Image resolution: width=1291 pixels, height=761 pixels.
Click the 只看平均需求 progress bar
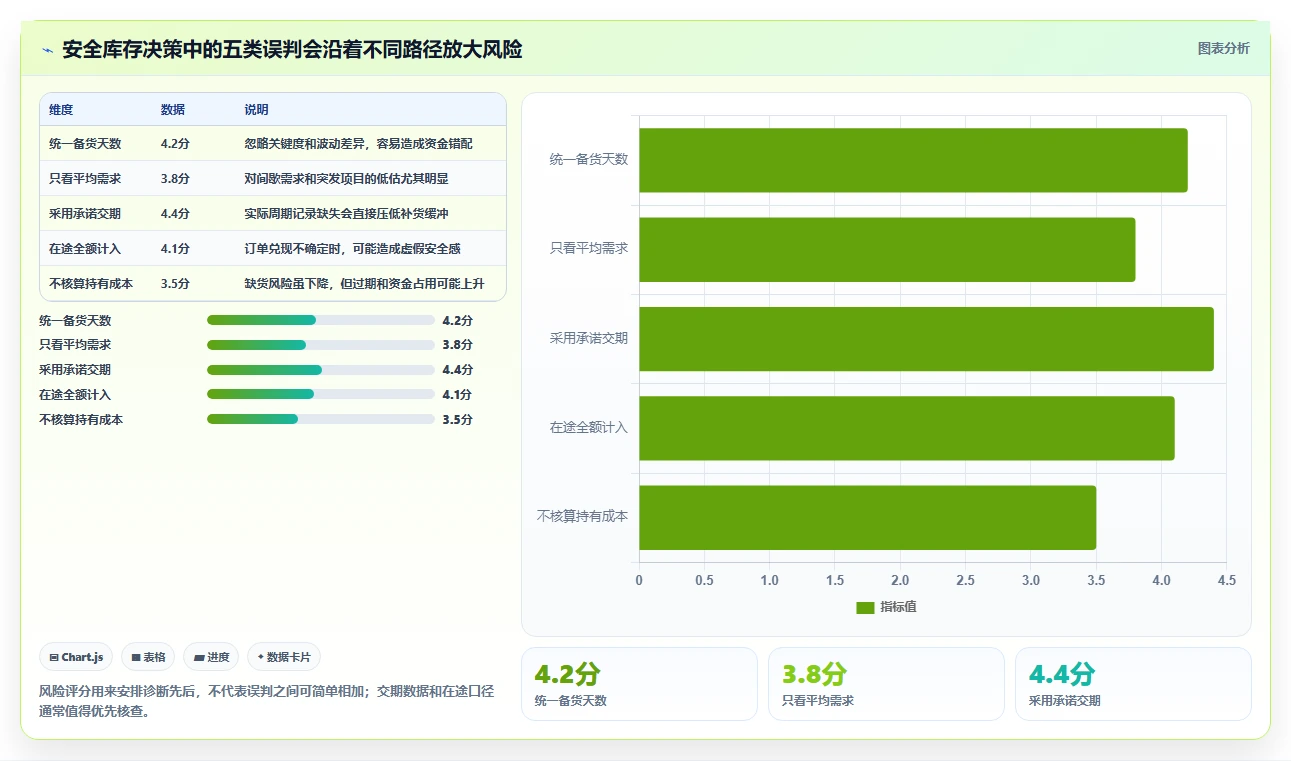320,345
